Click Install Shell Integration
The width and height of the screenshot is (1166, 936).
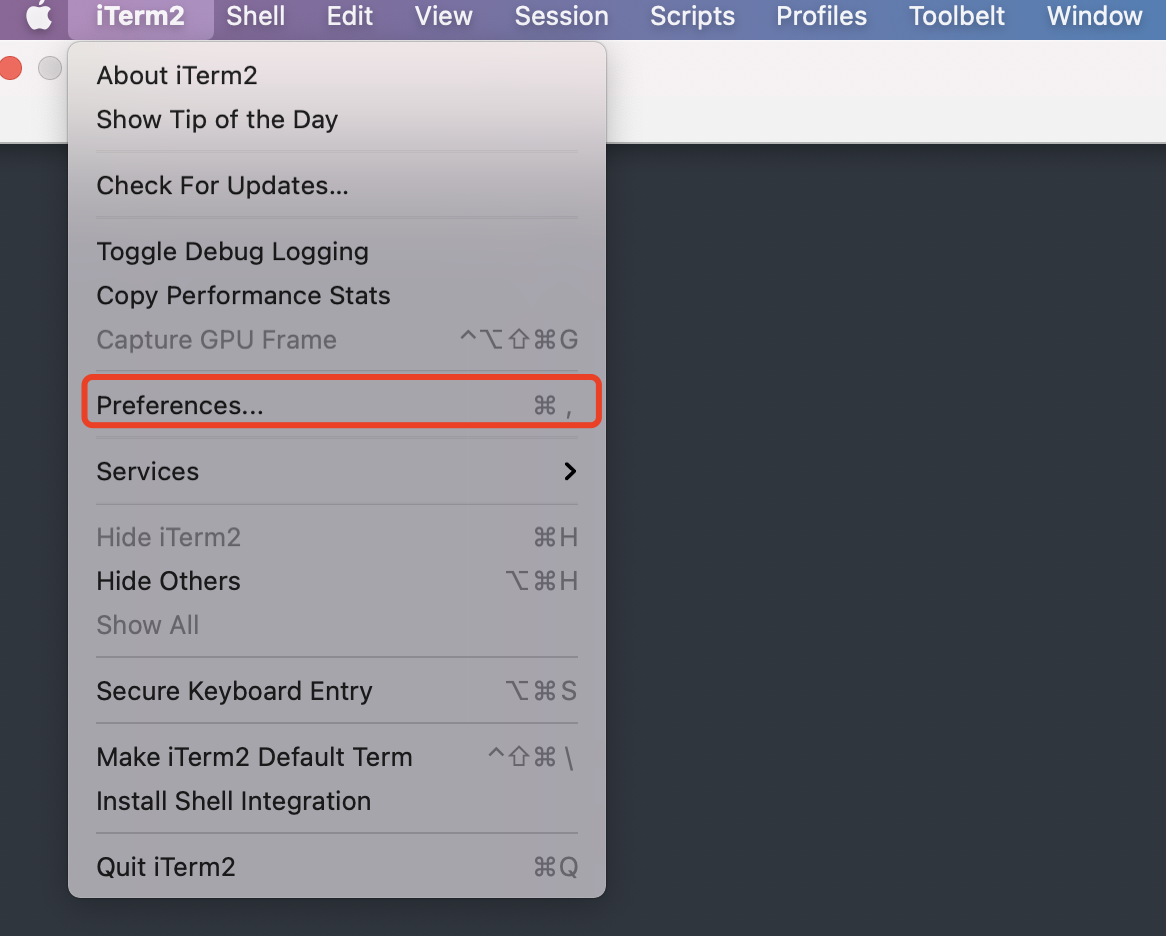[x=233, y=801]
